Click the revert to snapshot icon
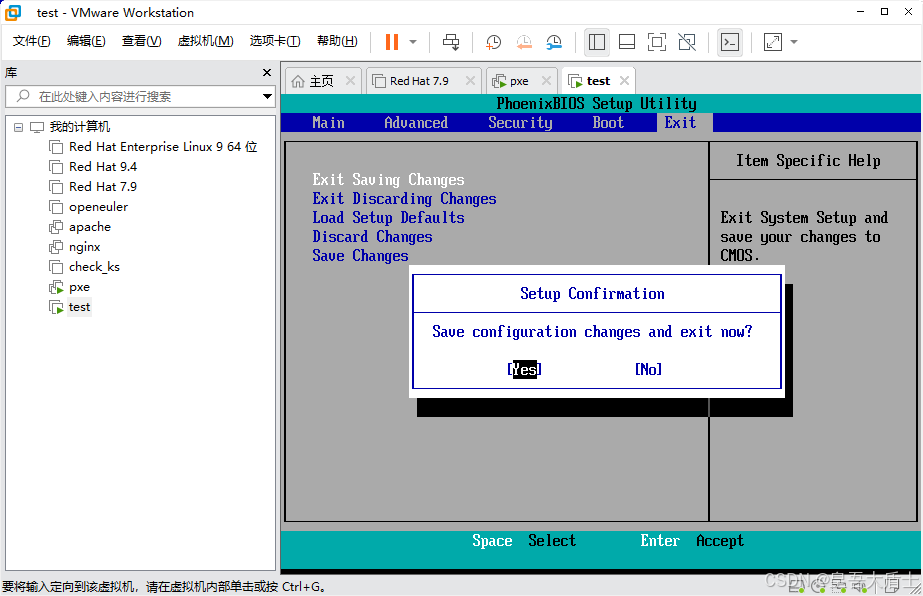Image resolution: width=923 pixels, height=596 pixels. [x=523, y=42]
